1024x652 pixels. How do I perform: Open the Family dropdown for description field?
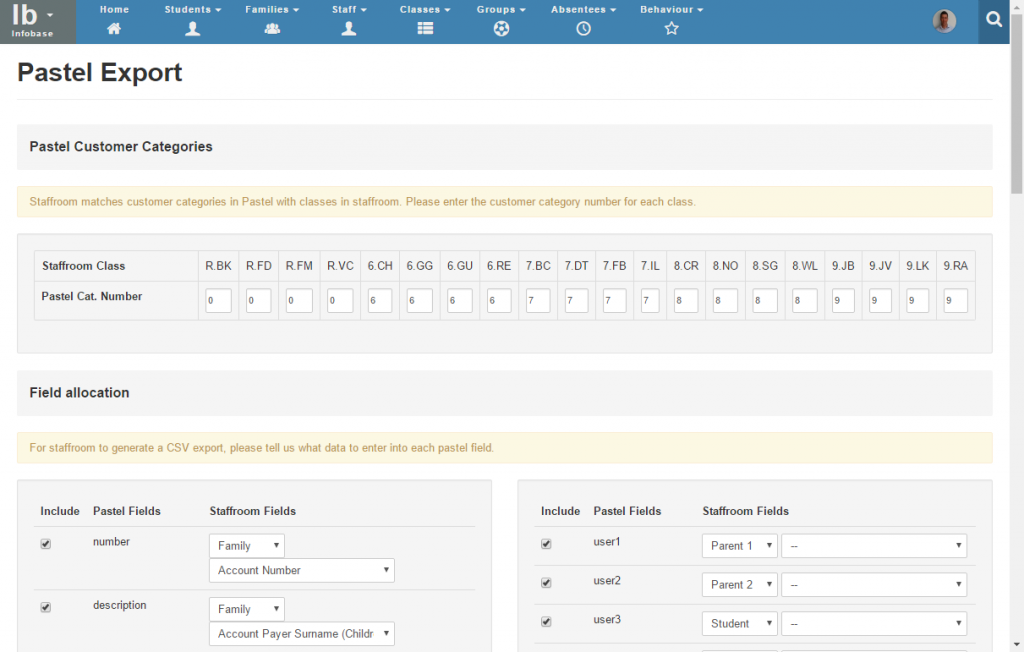(x=247, y=609)
